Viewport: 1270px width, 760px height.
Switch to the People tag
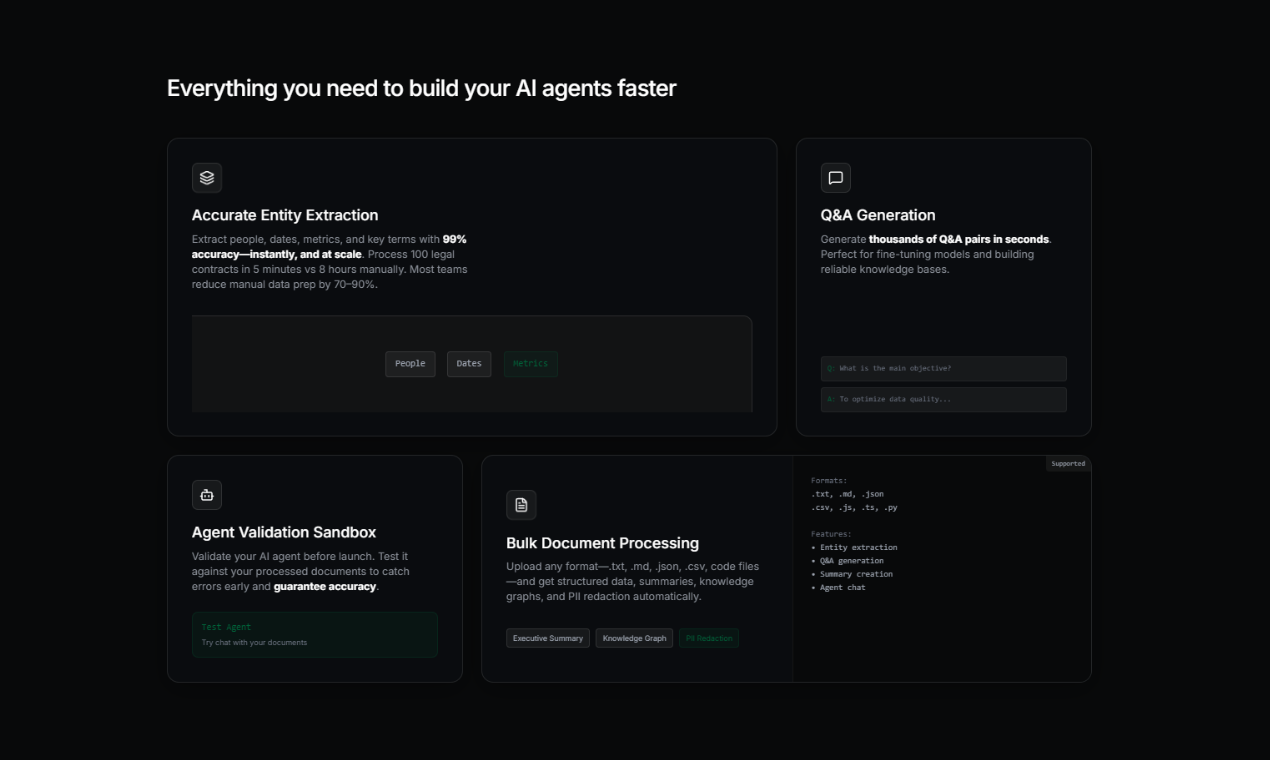[410, 364]
